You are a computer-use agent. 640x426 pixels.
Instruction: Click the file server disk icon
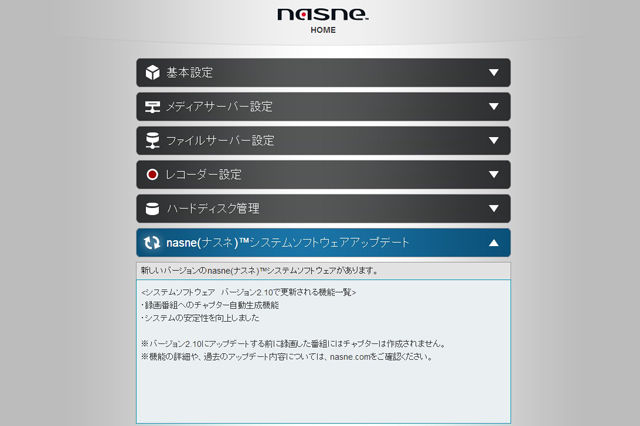coord(153,141)
